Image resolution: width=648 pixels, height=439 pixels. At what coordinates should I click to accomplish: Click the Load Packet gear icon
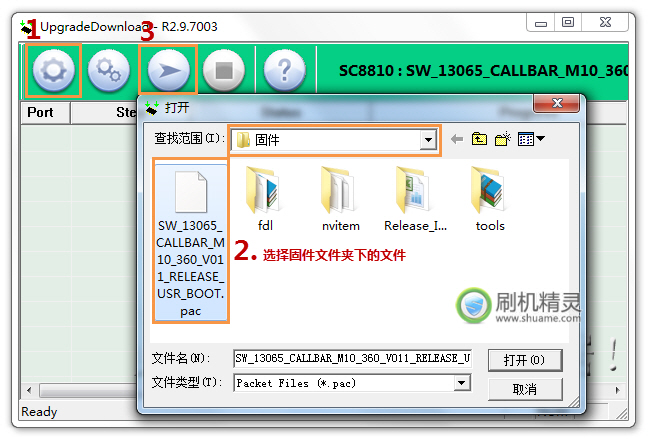coord(54,70)
